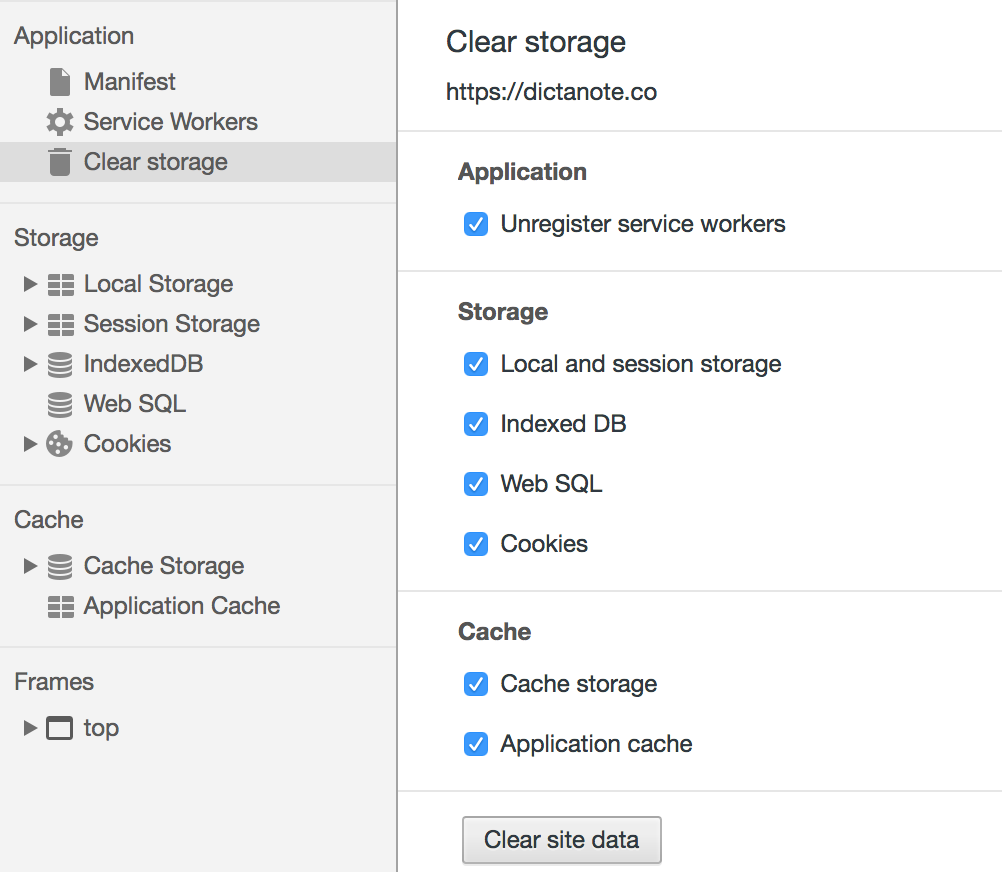Toggle the Indexed DB checkbox
Screen dimensions: 1002x872
[x=475, y=424]
